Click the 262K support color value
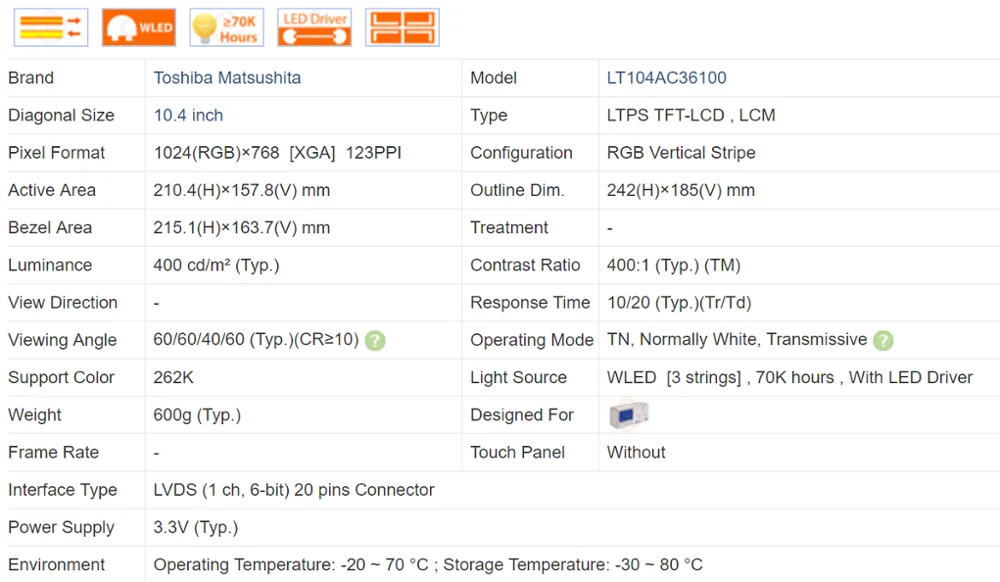The height and width of the screenshot is (582, 1000). (x=173, y=377)
